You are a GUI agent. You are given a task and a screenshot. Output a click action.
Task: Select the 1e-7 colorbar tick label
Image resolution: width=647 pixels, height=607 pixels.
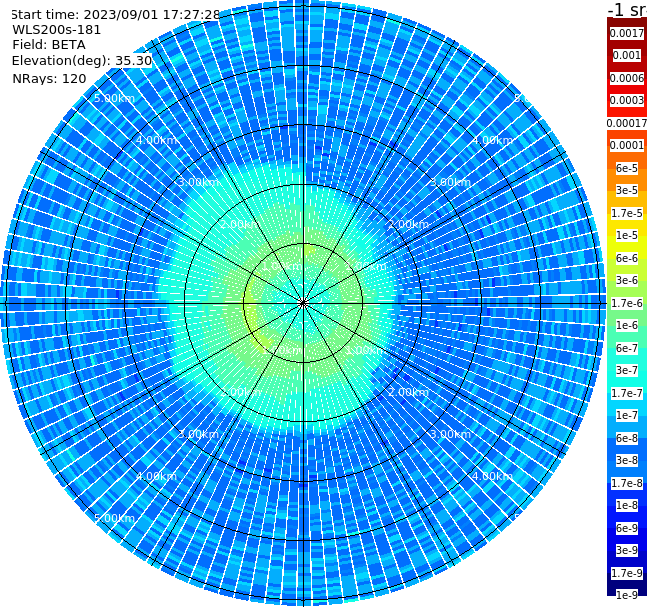(x=627, y=415)
